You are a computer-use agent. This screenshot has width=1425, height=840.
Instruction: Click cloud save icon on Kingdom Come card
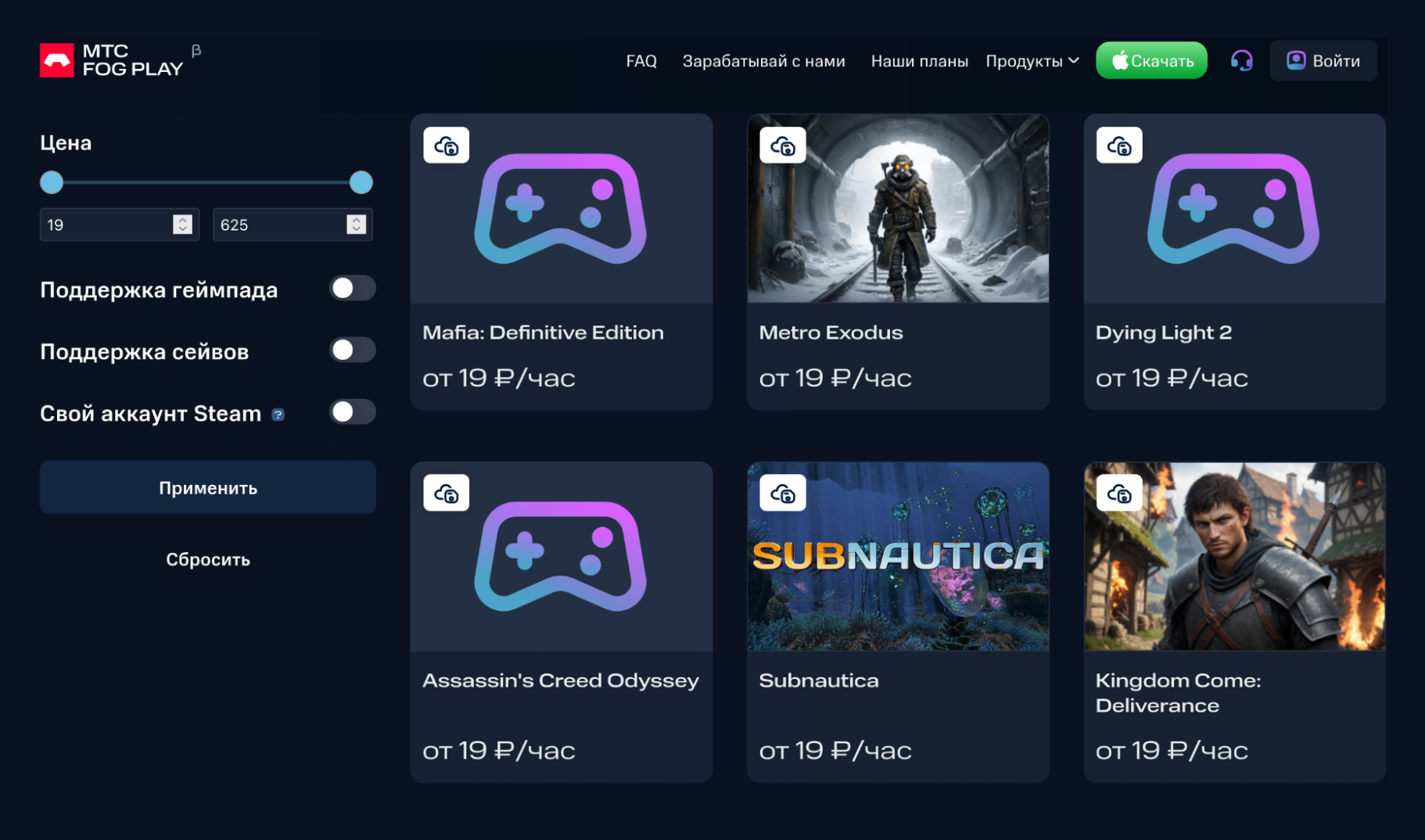[x=1119, y=493]
